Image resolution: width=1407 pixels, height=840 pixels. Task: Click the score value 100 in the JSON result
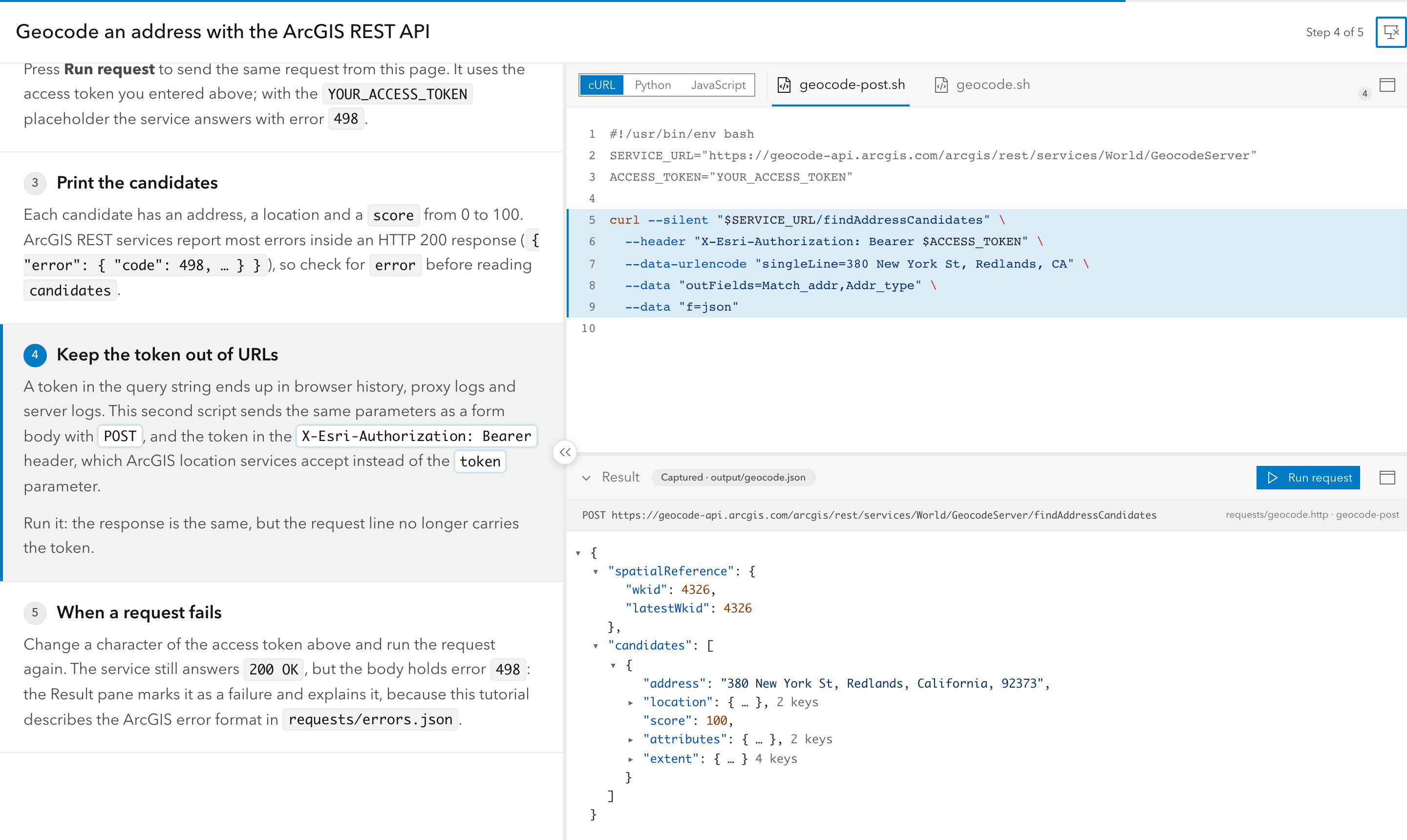[x=716, y=720]
